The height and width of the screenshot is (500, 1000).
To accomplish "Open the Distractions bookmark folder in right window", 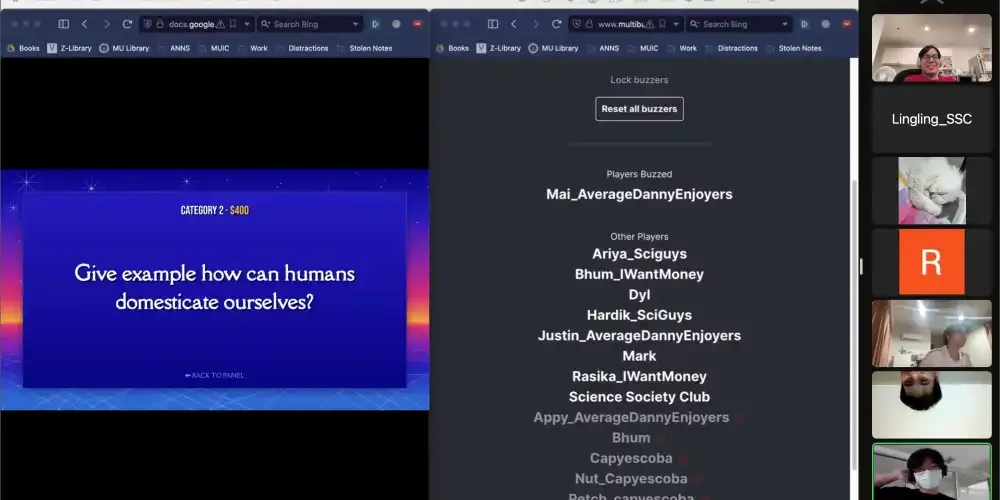I will tap(731, 48).
